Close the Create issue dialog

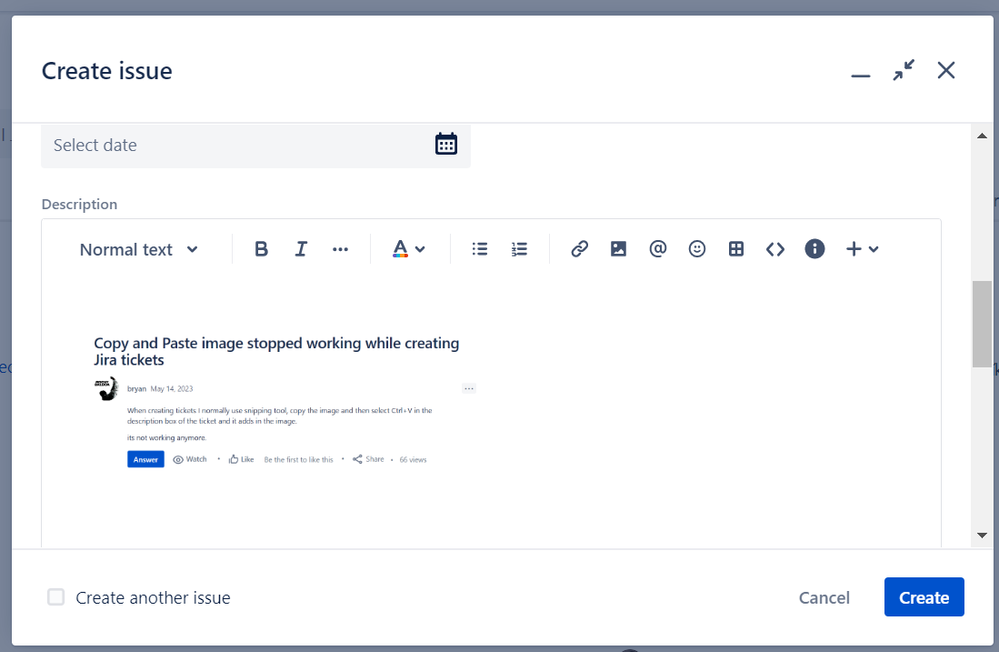tap(946, 70)
